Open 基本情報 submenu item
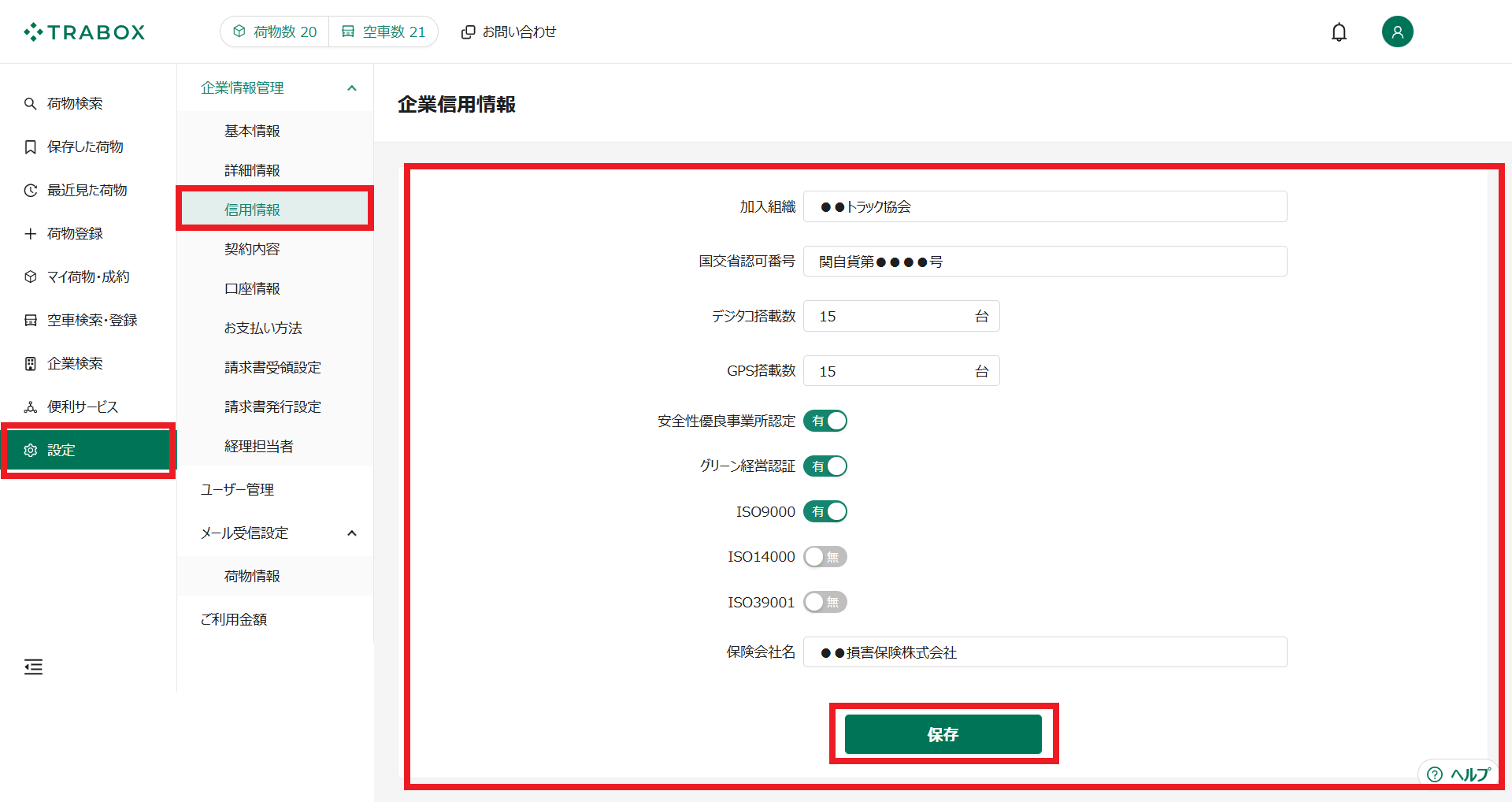 tap(275, 131)
